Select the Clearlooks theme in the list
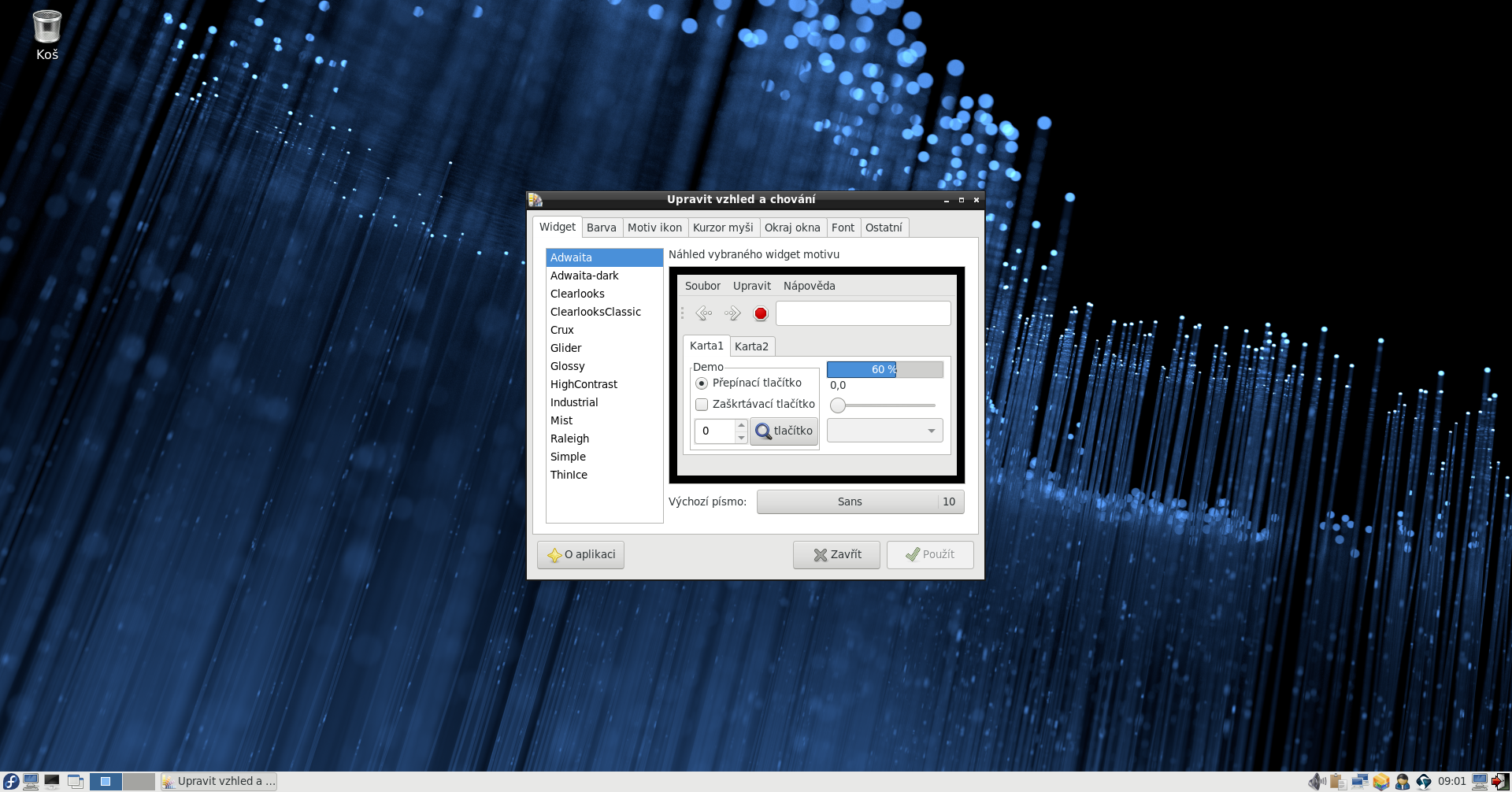 point(577,294)
